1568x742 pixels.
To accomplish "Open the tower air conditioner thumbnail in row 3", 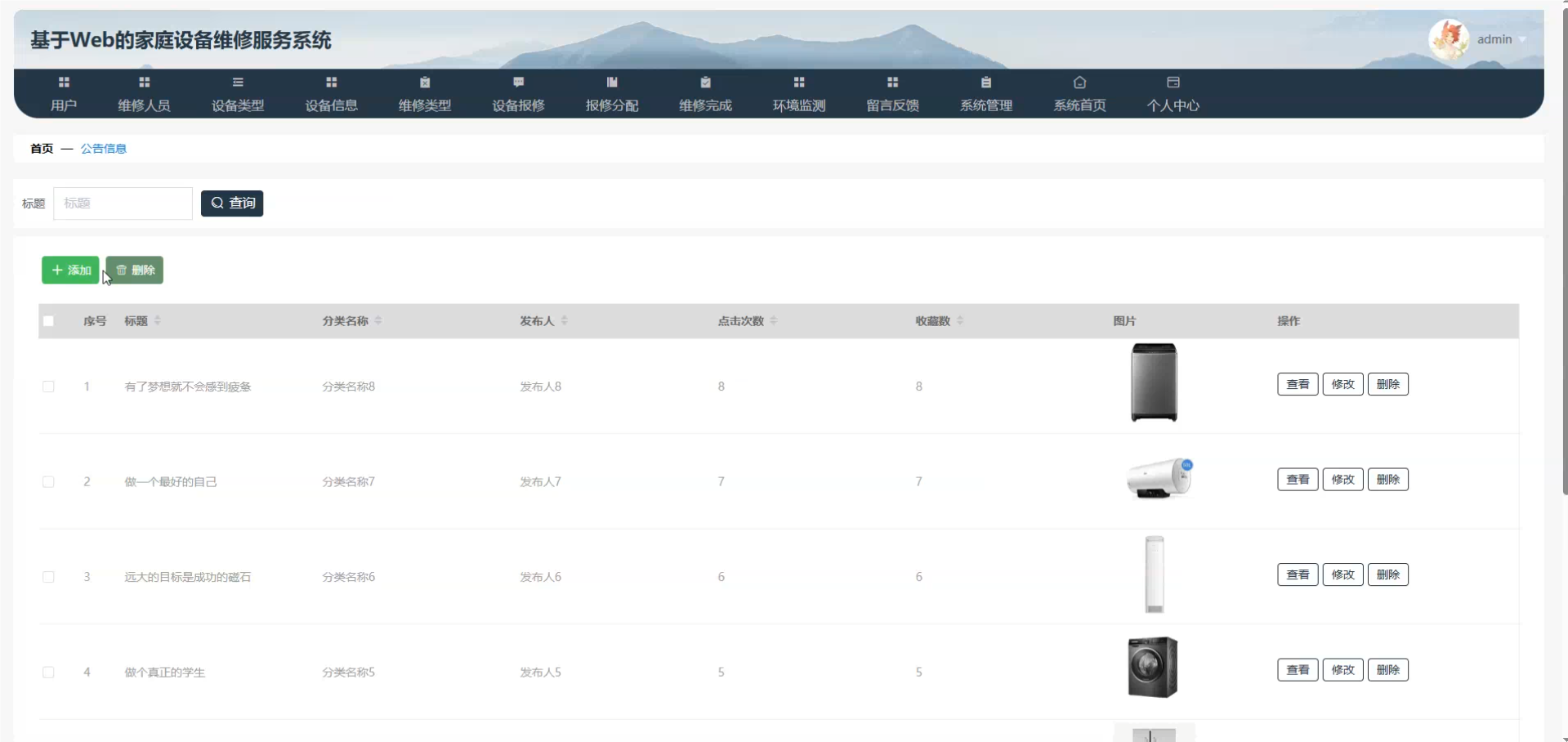I will tap(1154, 574).
